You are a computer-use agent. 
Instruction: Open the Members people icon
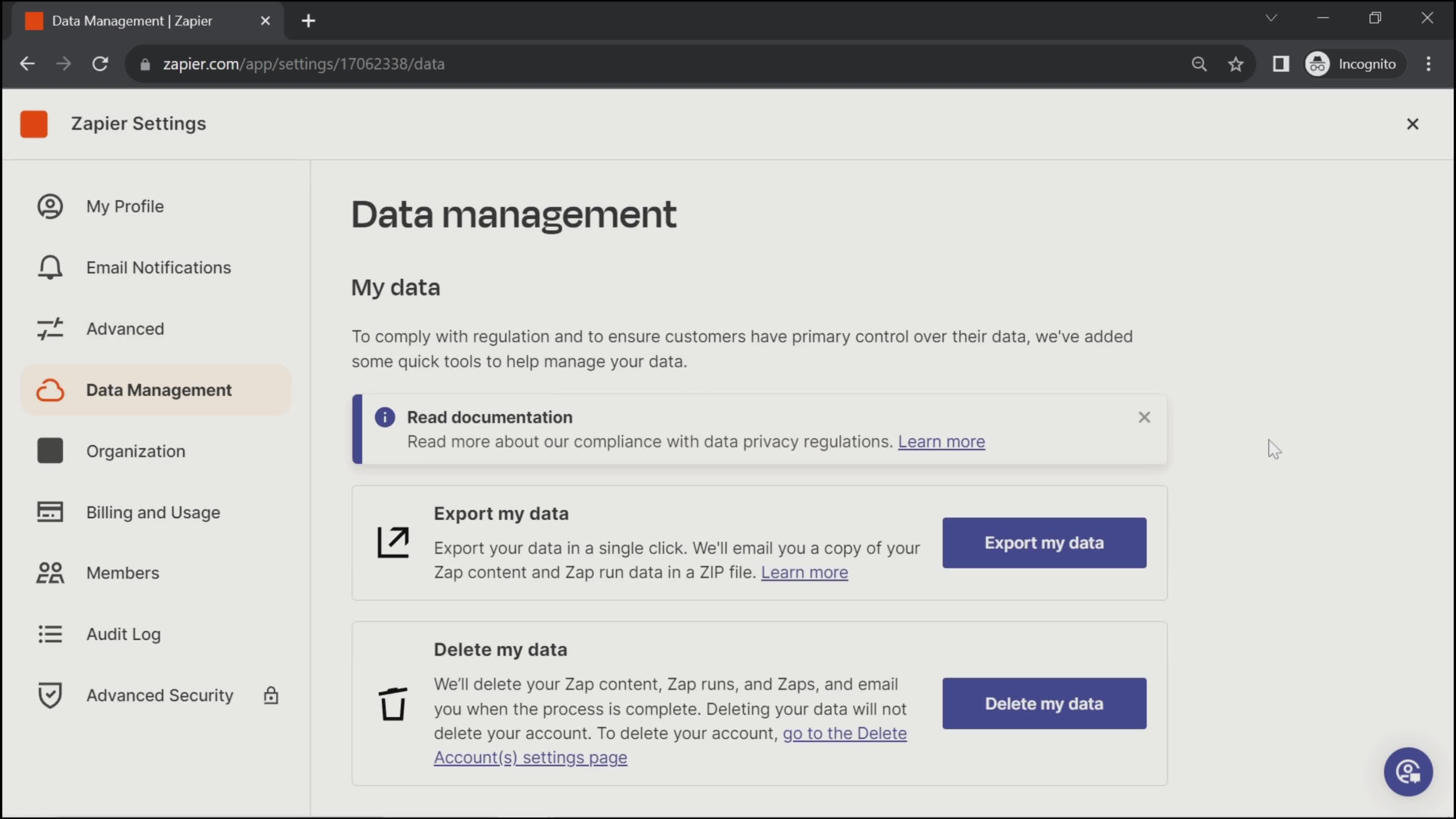click(x=50, y=573)
